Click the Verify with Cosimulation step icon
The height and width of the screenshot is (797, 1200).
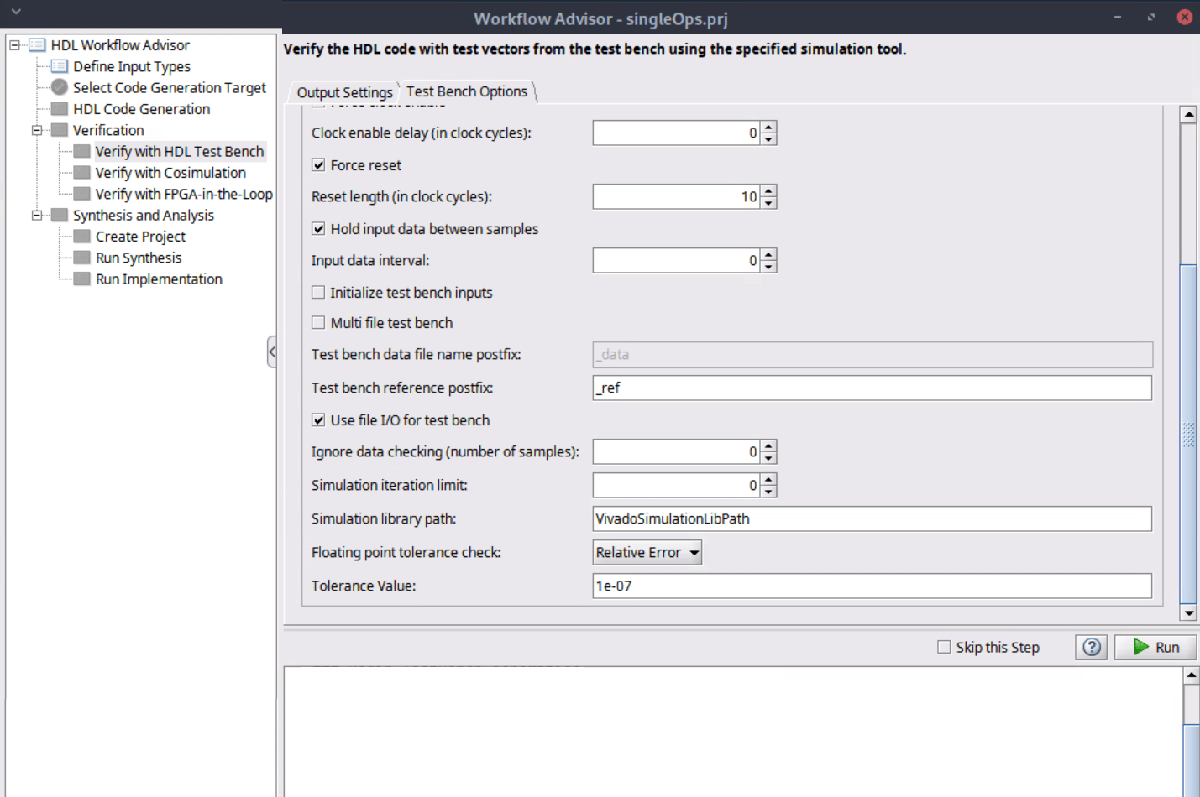(81, 173)
